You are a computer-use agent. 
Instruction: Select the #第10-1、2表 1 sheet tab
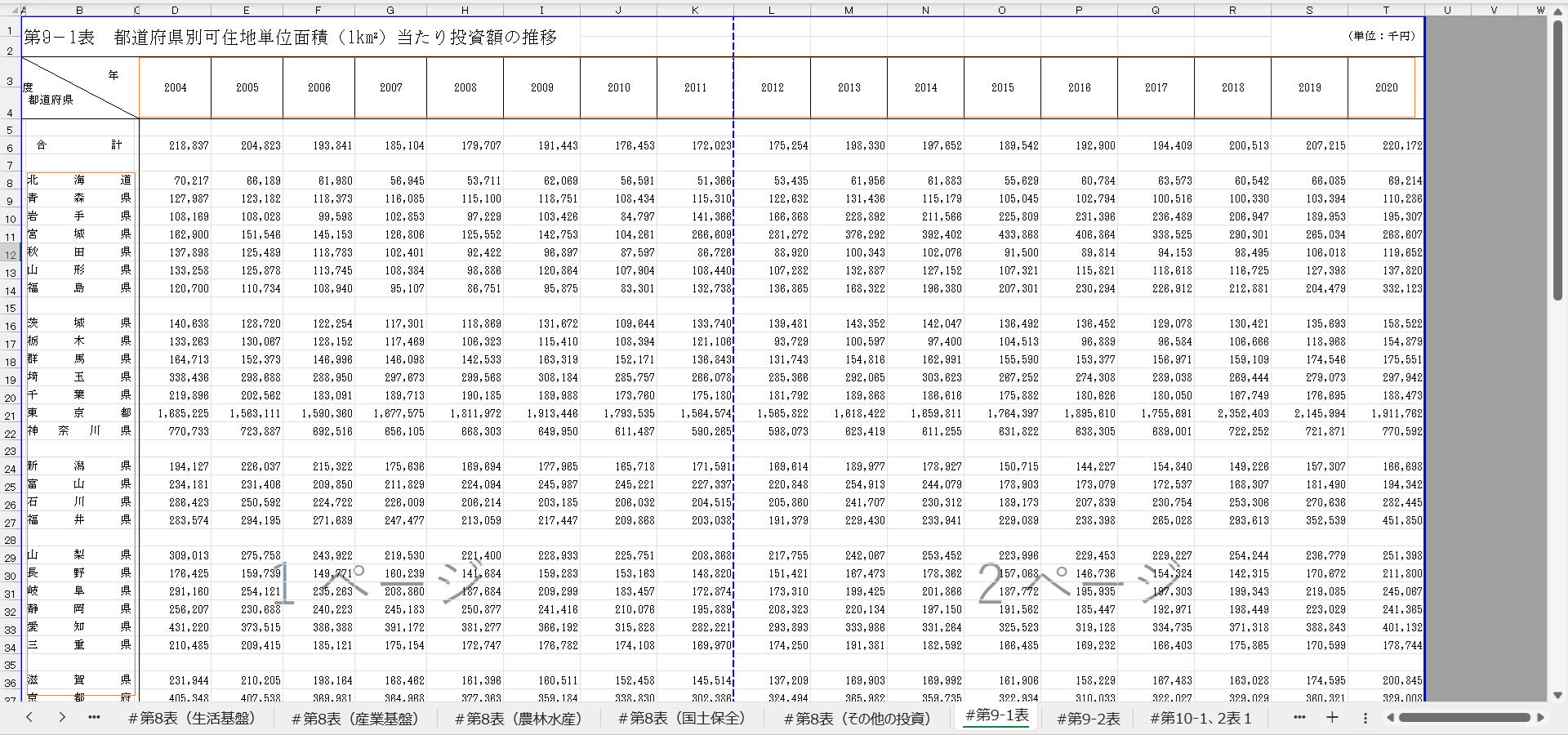click(x=1200, y=718)
